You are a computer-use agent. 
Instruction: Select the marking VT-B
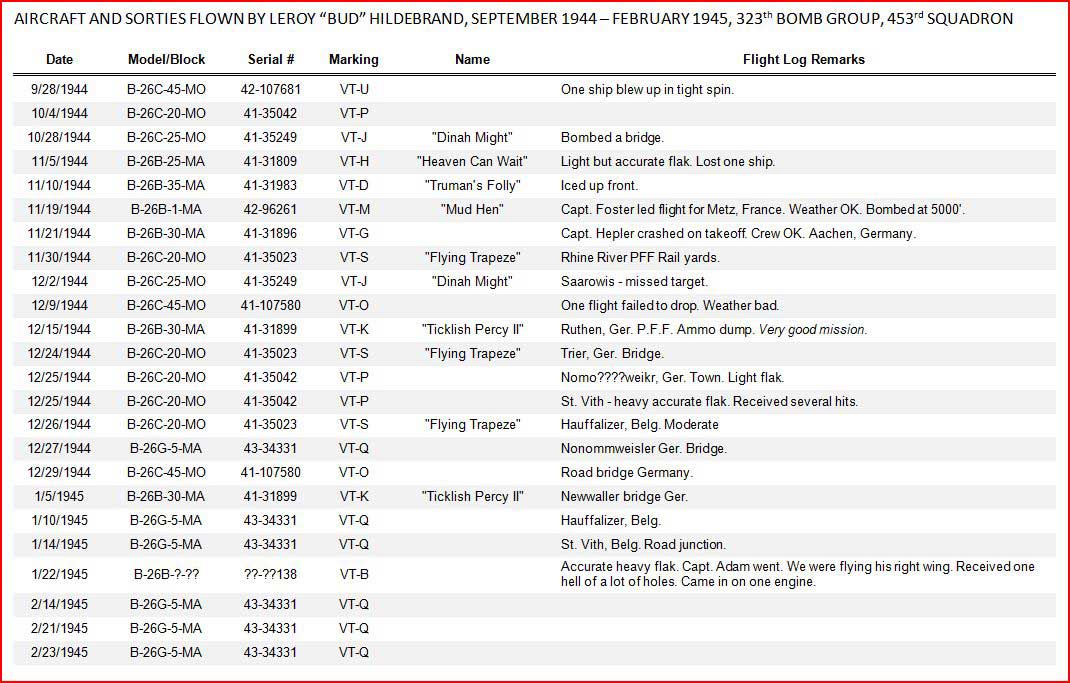click(354, 575)
